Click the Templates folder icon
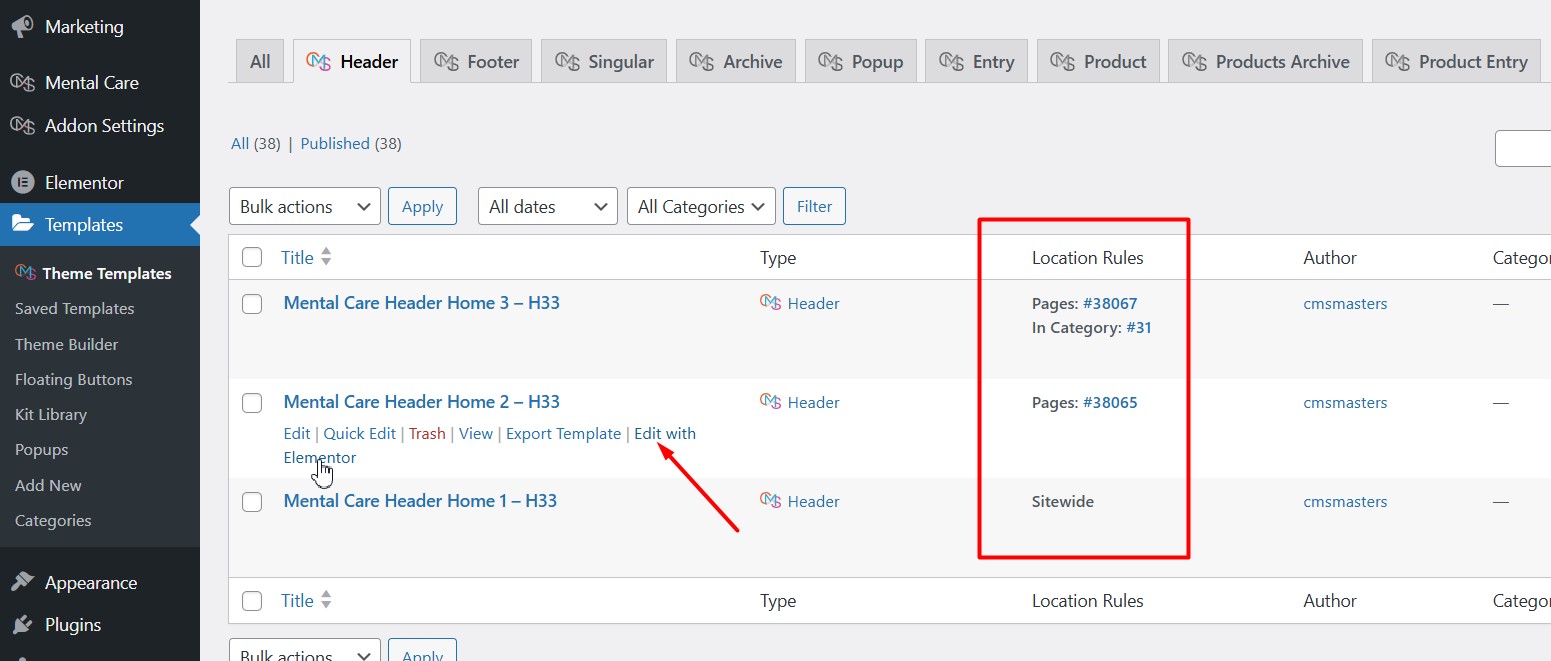Image resolution: width=1551 pixels, height=661 pixels. [x=22, y=225]
